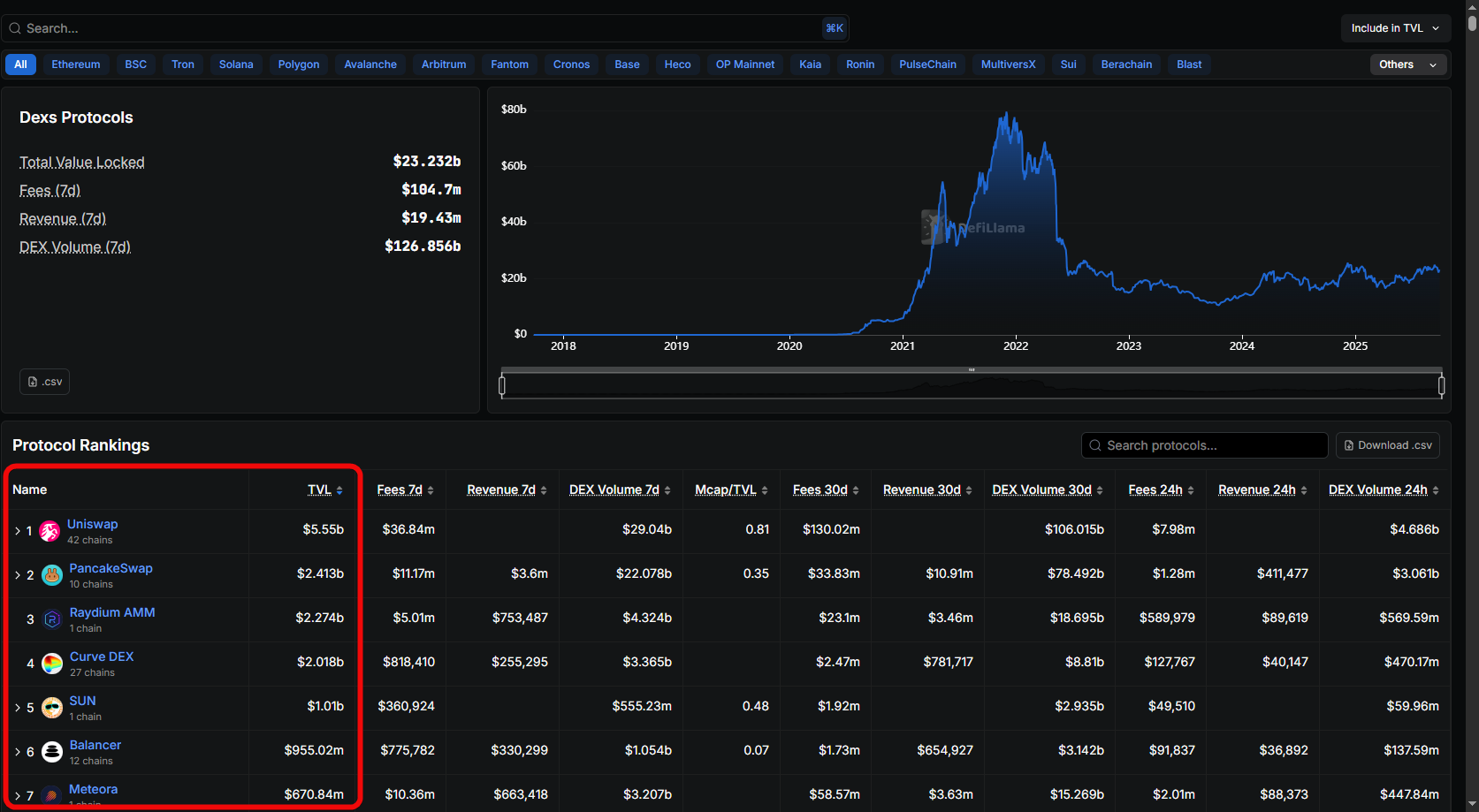1479x812 pixels.
Task: Switch to the Solana chain tab
Action: point(236,65)
